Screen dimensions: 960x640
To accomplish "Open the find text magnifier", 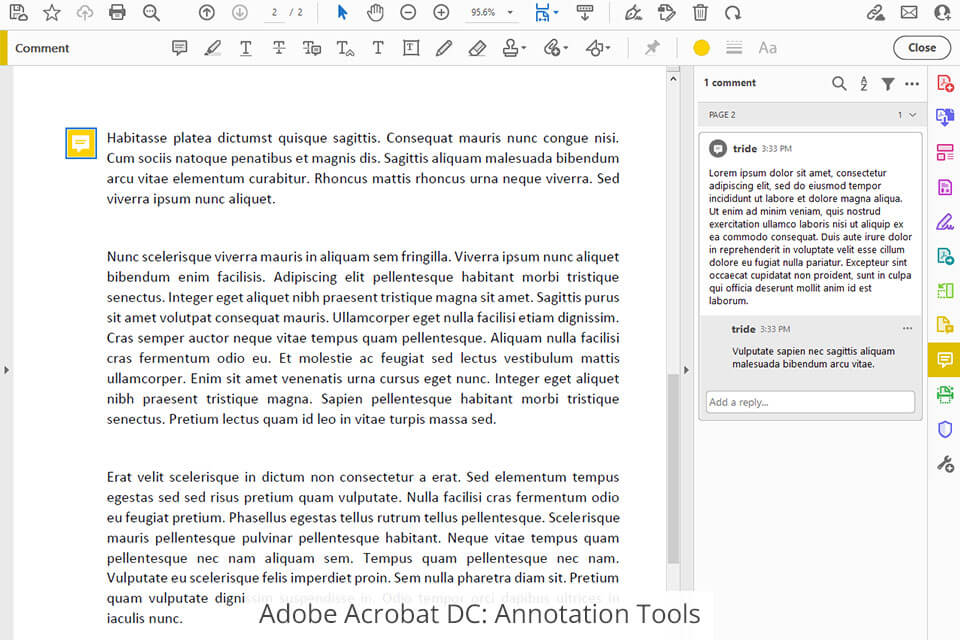I will (x=151, y=12).
